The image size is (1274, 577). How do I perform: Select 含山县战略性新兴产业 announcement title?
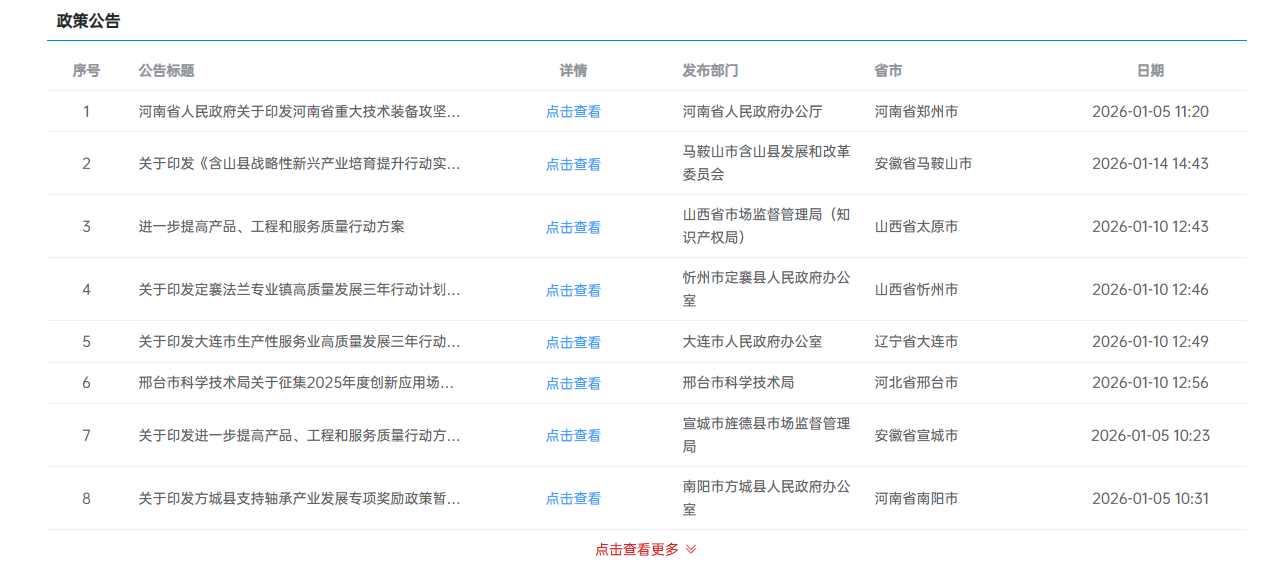(299, 164)
